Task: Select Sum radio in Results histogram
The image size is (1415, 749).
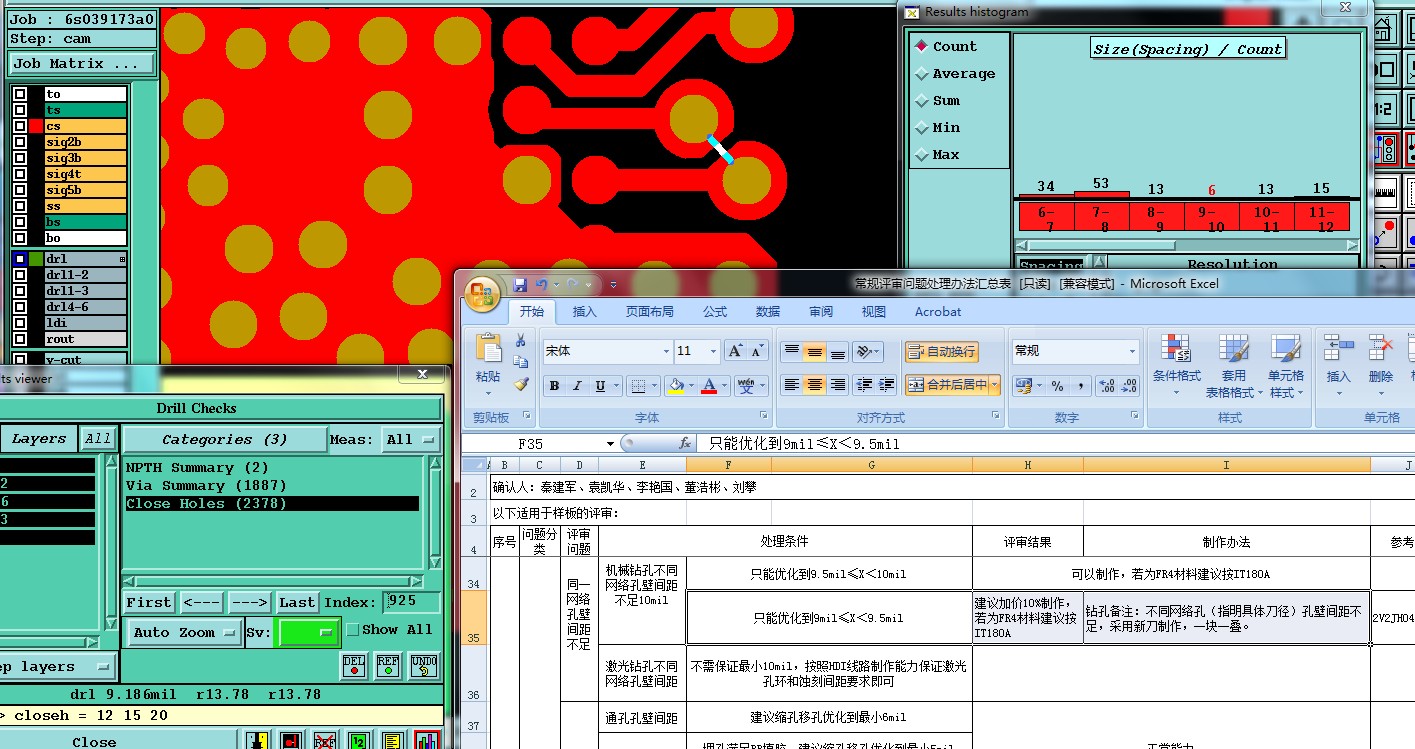Action: tap(922, 100)
